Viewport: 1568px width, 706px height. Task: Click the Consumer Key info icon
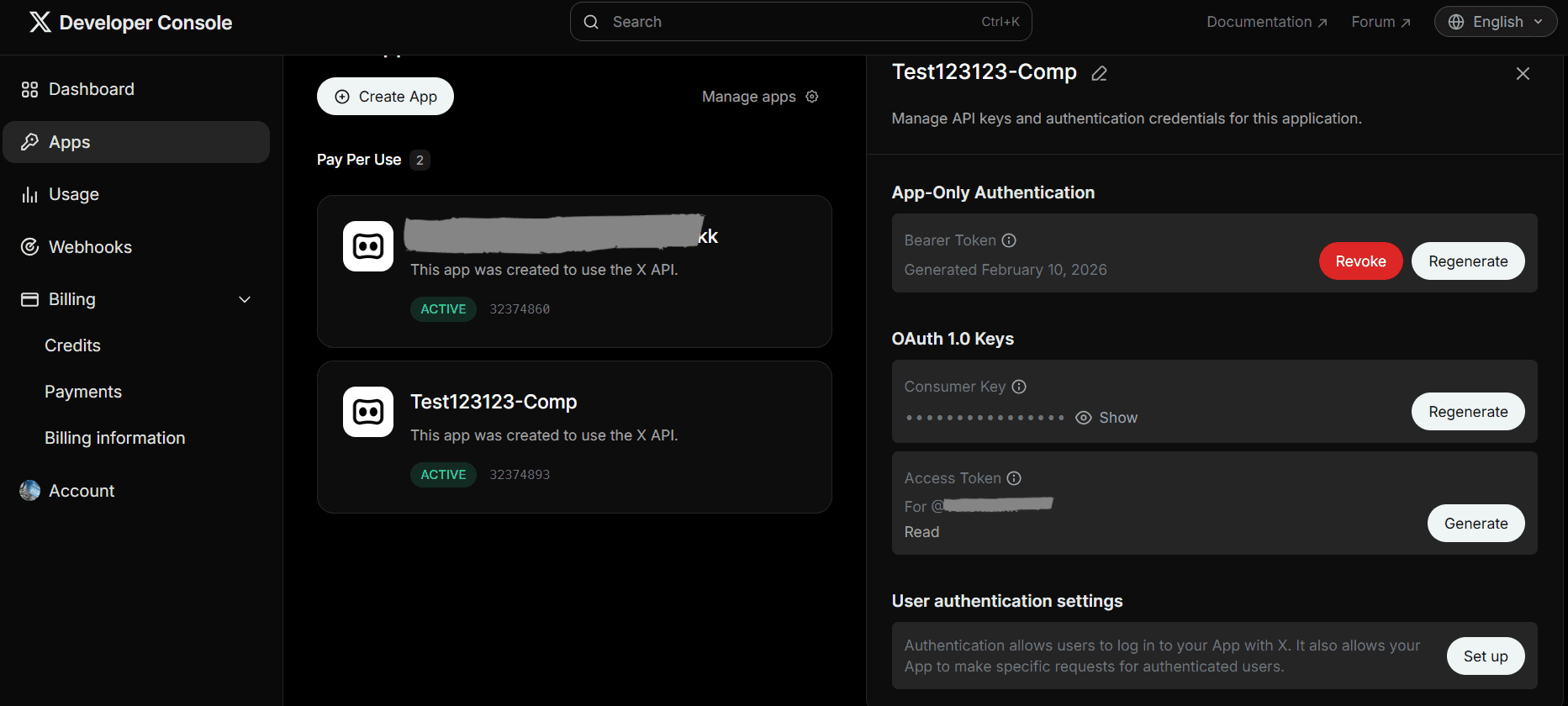pos(1019,387)
